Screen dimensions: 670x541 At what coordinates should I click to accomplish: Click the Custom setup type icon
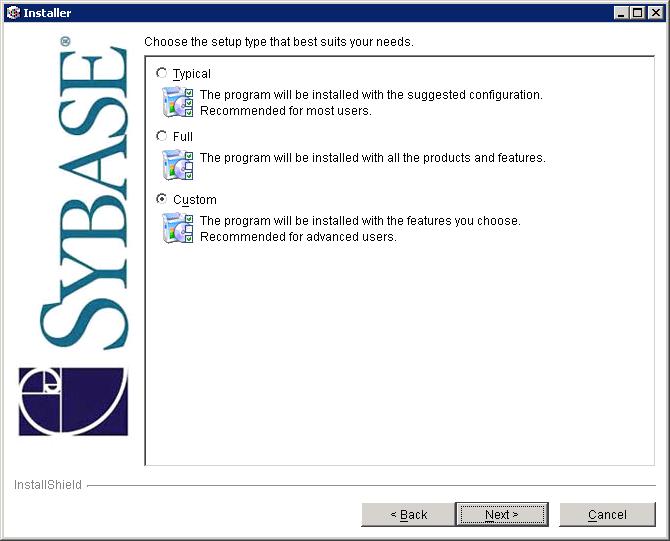click(x=177, y=228)
